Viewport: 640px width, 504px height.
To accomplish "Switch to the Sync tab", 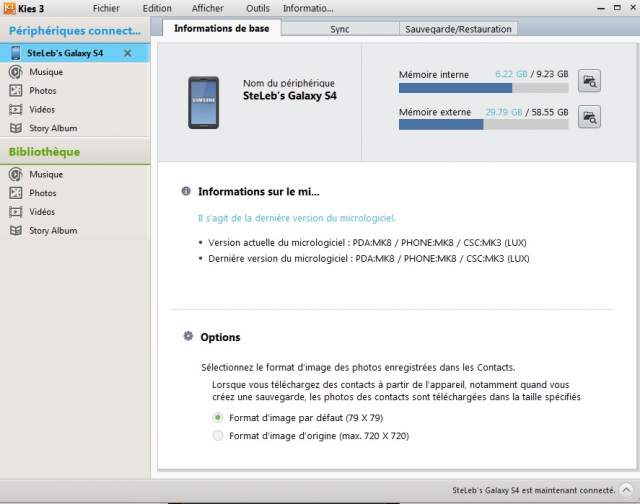I will click(x=340, y=29).
